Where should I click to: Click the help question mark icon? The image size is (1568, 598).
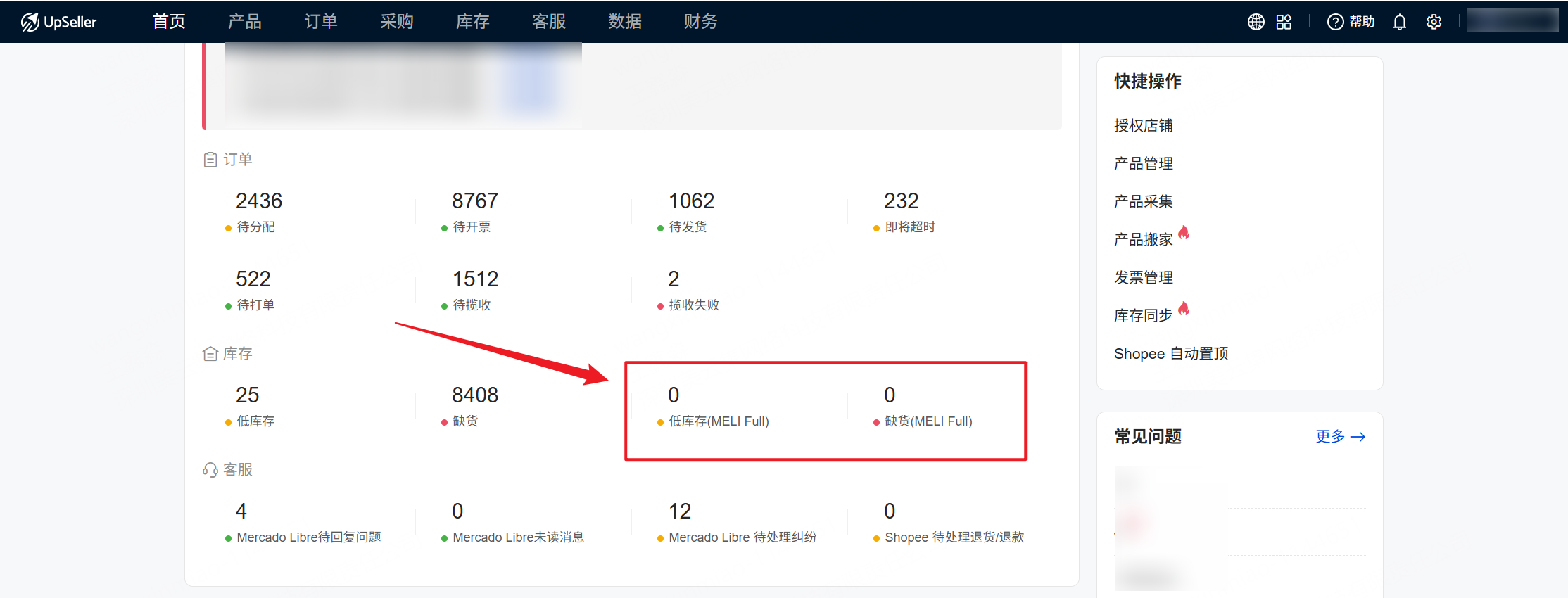pos(1334,22)
